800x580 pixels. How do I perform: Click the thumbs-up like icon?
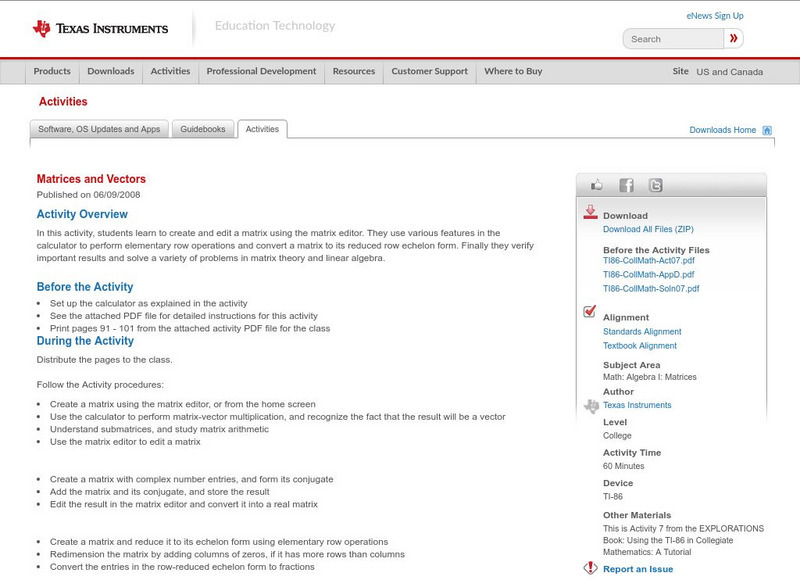(x=596, y=185)
